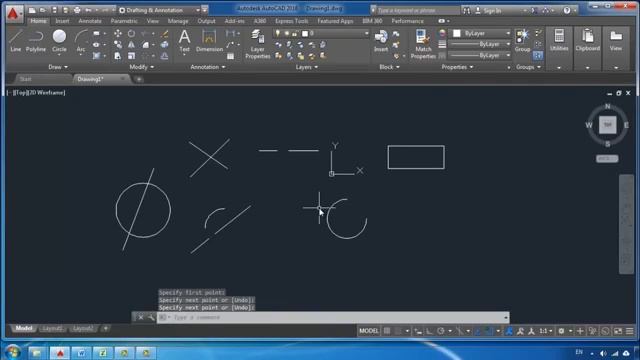The height and width of the screenshot is (360, 640).
Task: Expand the Draw panel
Action: pos(58,67)
